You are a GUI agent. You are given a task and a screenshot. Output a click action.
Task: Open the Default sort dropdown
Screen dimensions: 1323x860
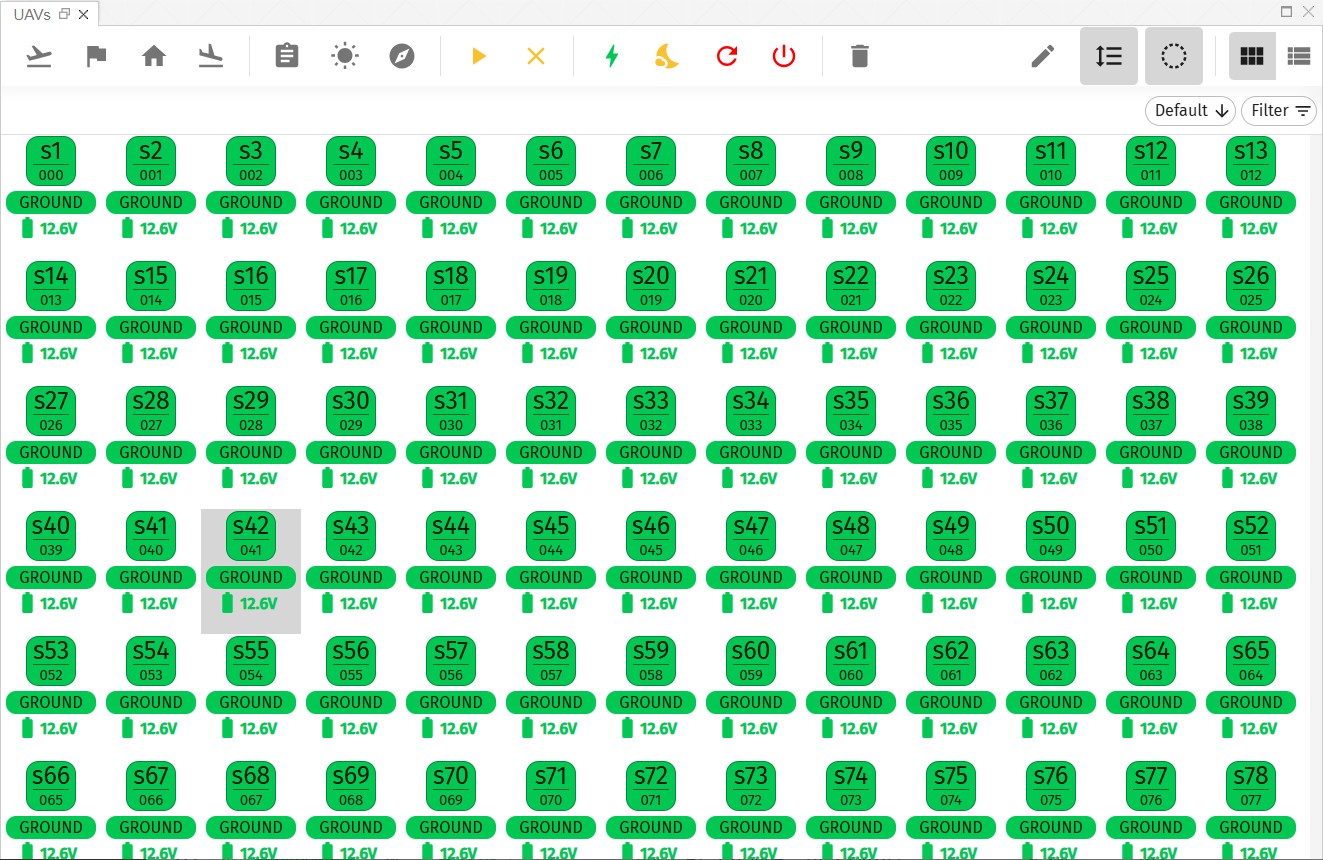coord(1190,111)
